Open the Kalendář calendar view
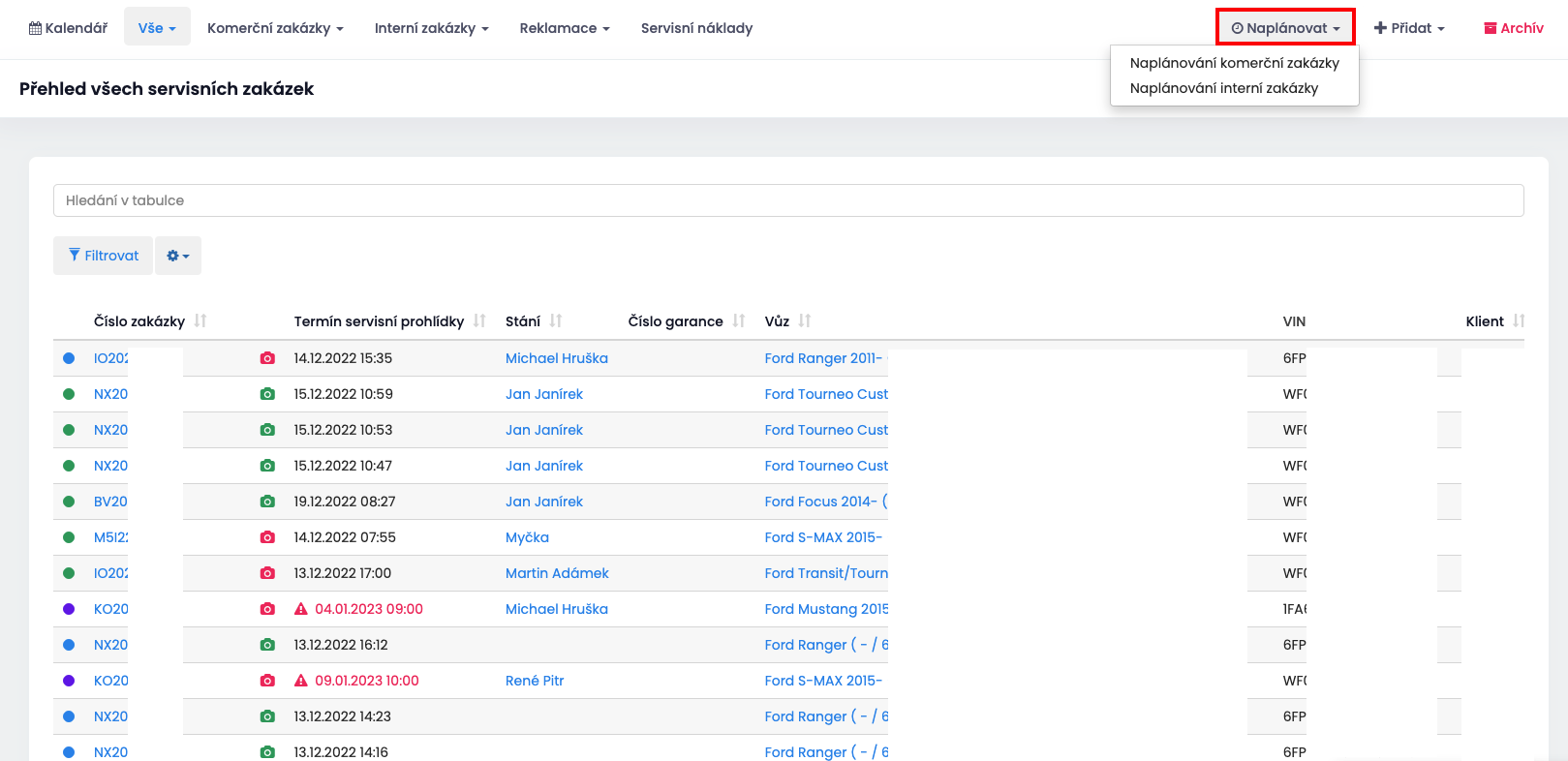 coord(68,28)
